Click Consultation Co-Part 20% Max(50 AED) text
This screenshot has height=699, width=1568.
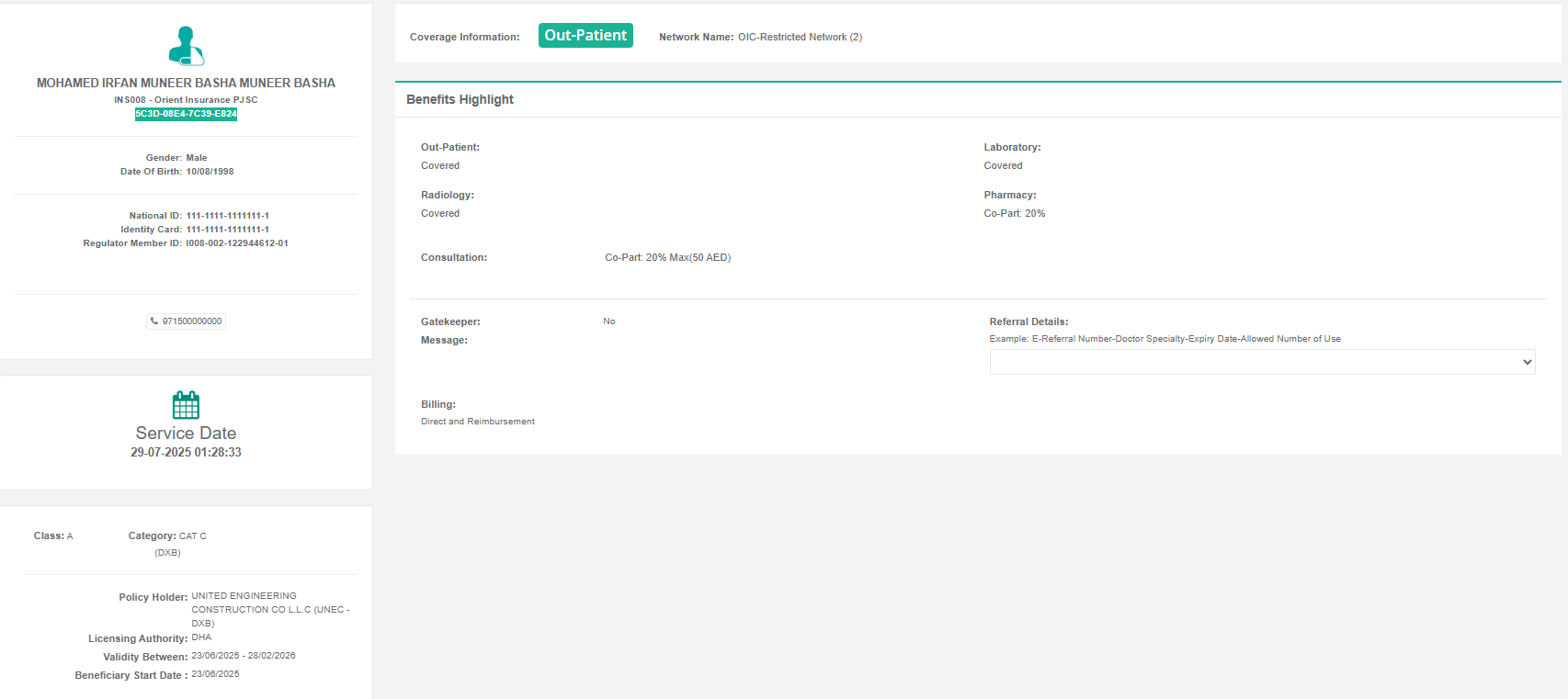[667, 257]
